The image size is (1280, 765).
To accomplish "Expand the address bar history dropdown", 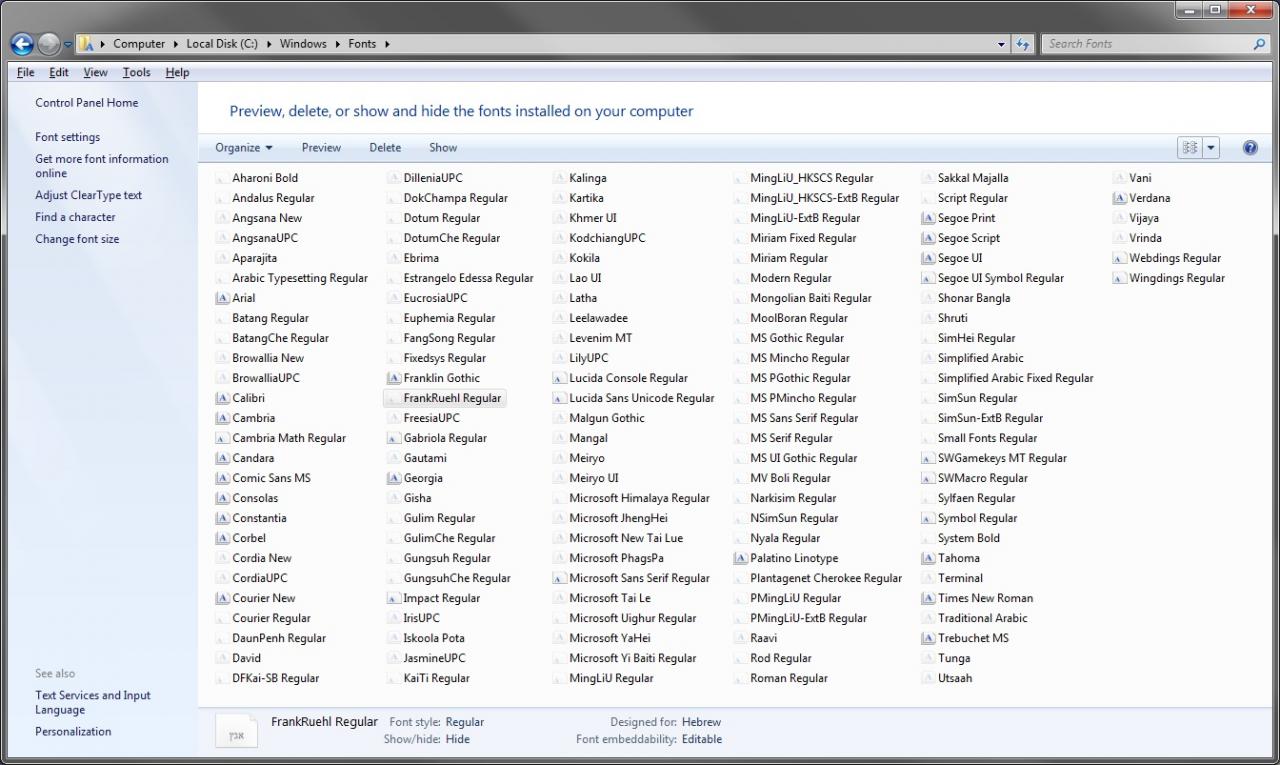I will point(1002,44).
